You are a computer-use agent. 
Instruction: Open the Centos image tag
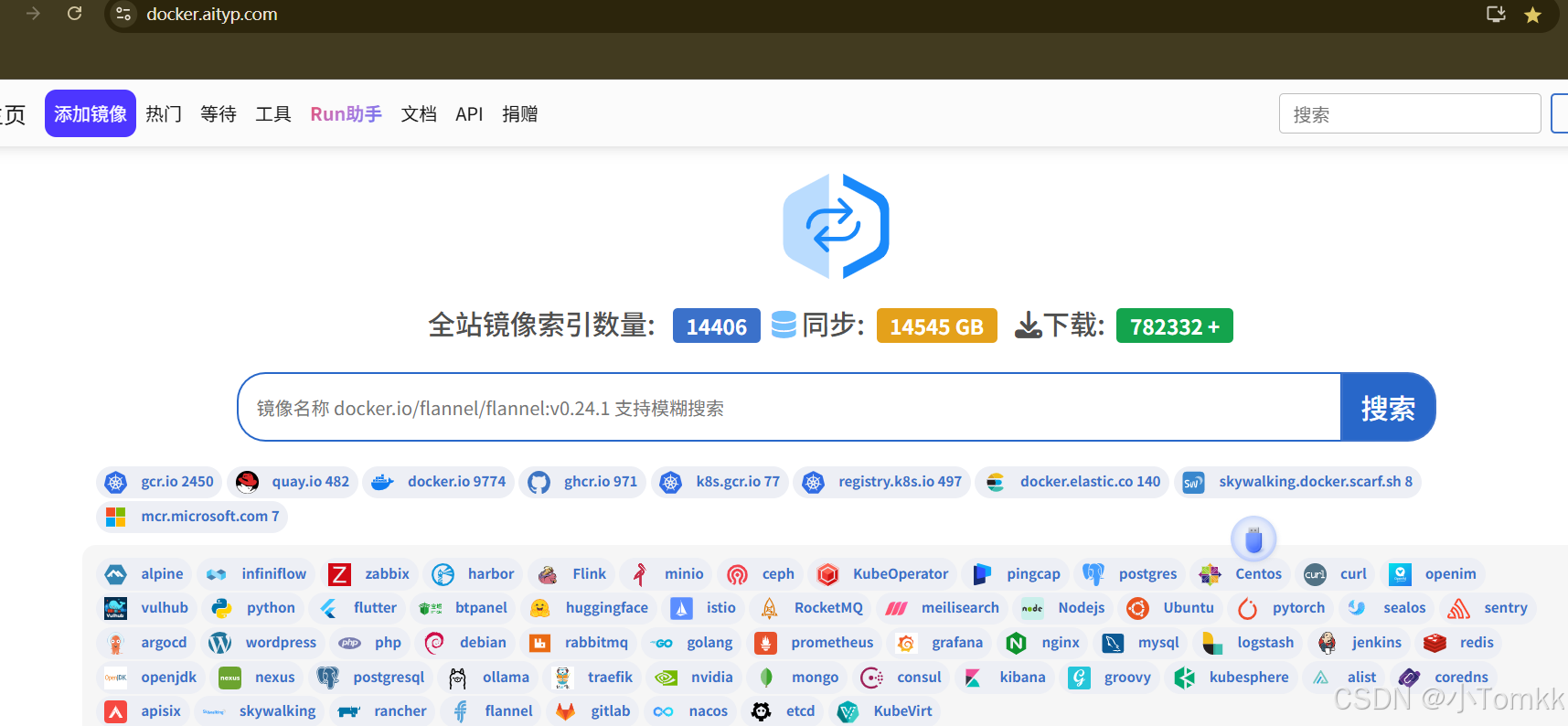pos(1241,574)
